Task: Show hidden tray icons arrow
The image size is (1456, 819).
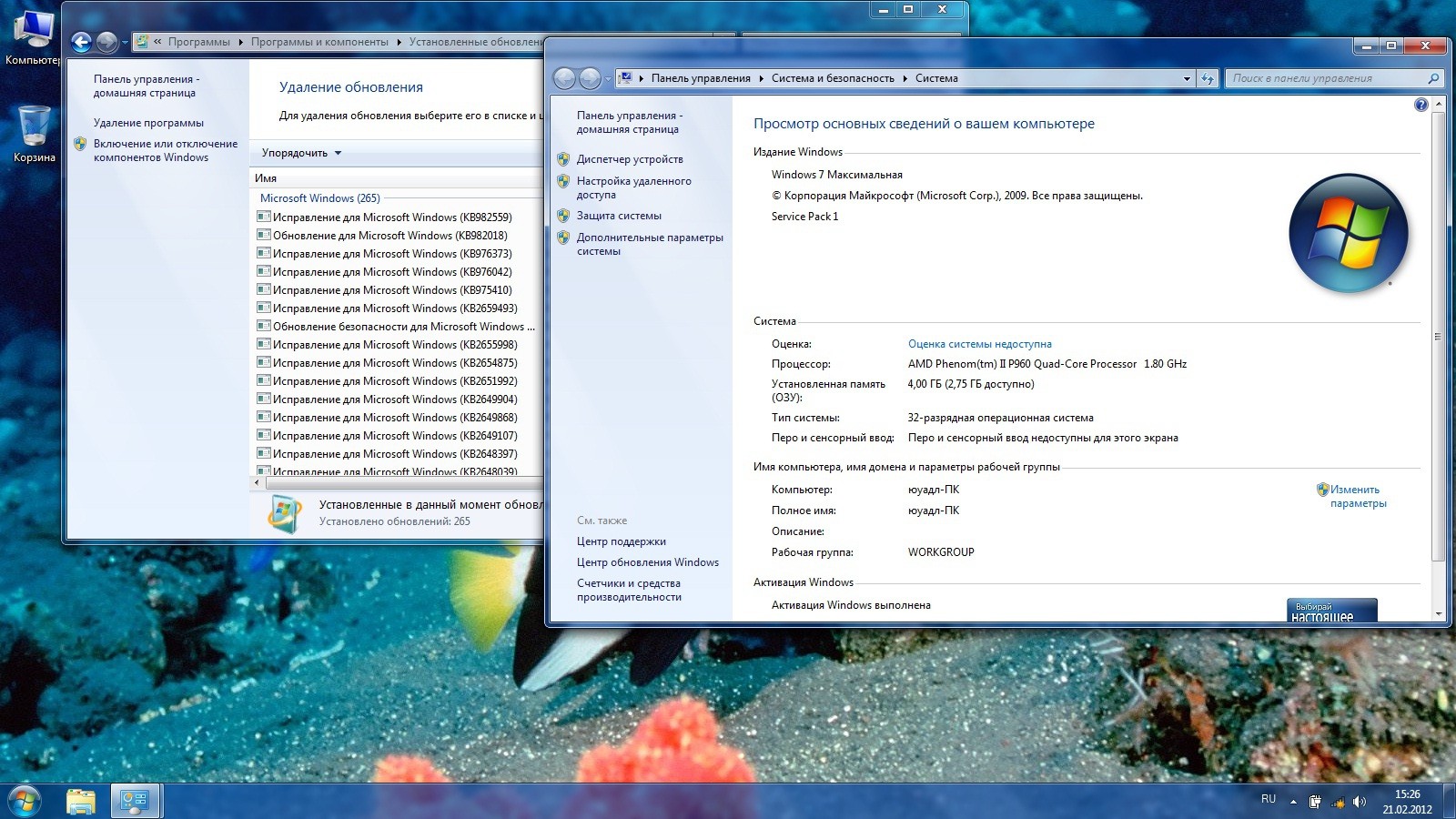Action: (x=1293, y=802)
